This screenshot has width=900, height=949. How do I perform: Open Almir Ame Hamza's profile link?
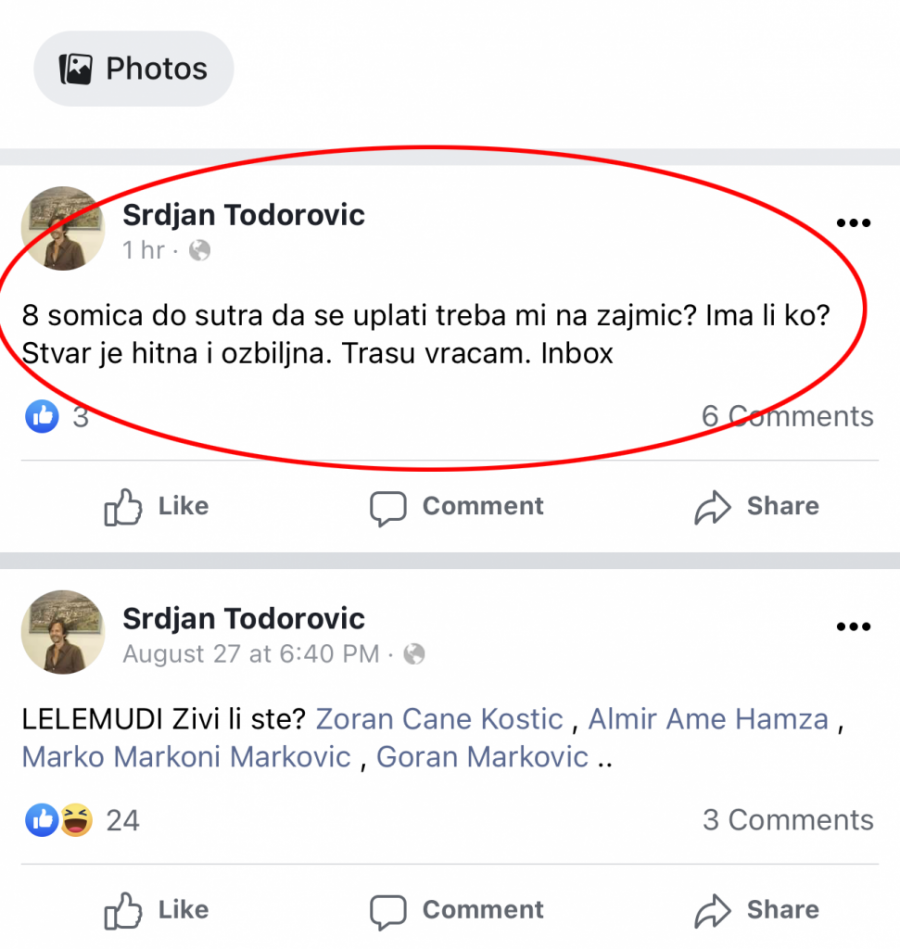(x=708, y=719)
